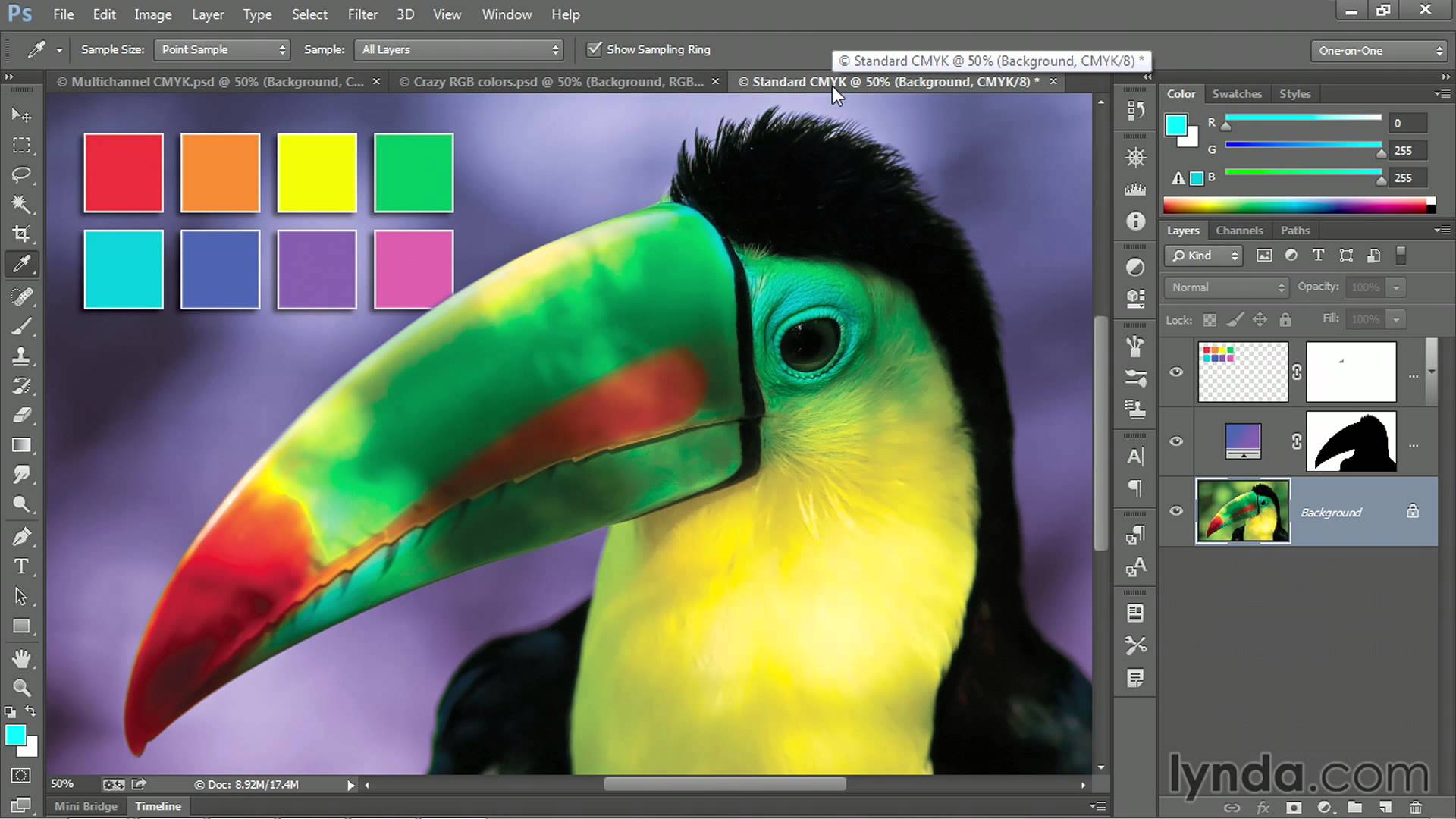Open the Sample Size dropdown
Viewport: 1456px width, 819px height.
pos(220,49)
